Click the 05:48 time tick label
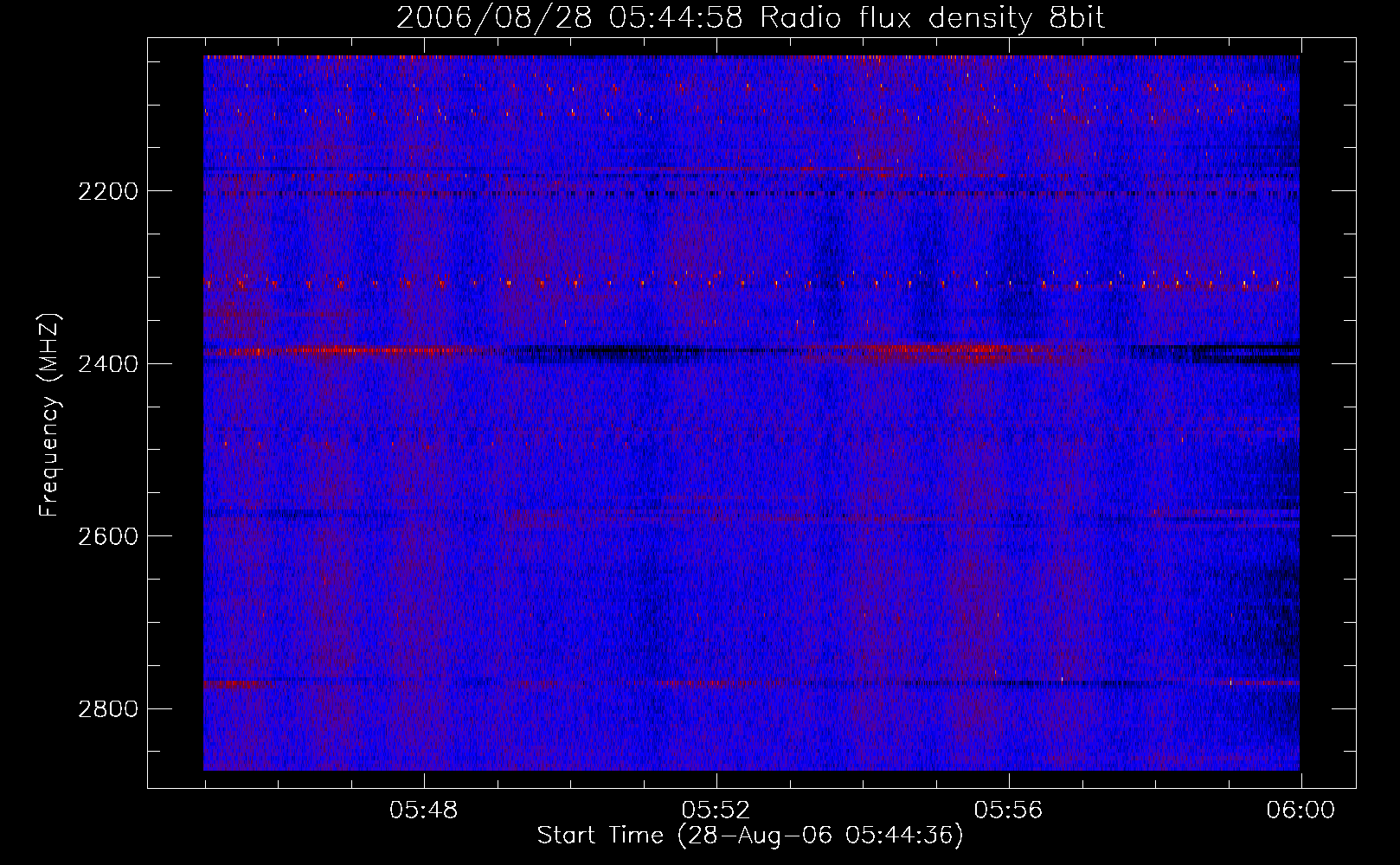 [424, 811]
